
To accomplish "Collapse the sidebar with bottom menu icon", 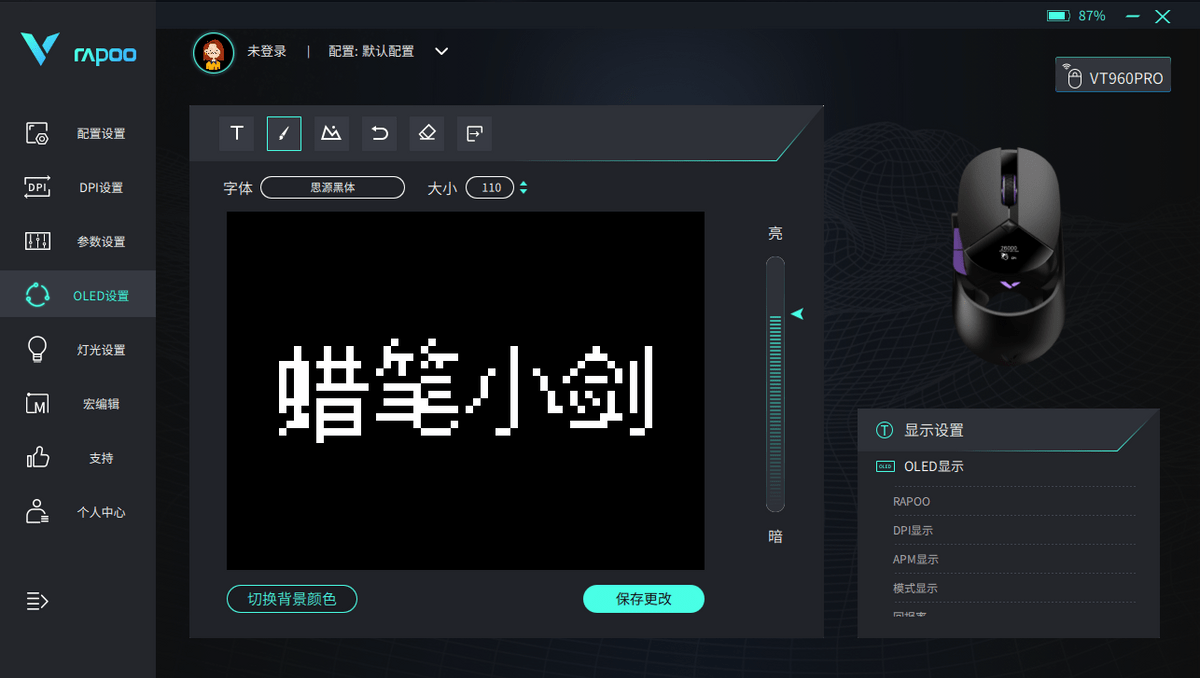I will pos(37,601).
